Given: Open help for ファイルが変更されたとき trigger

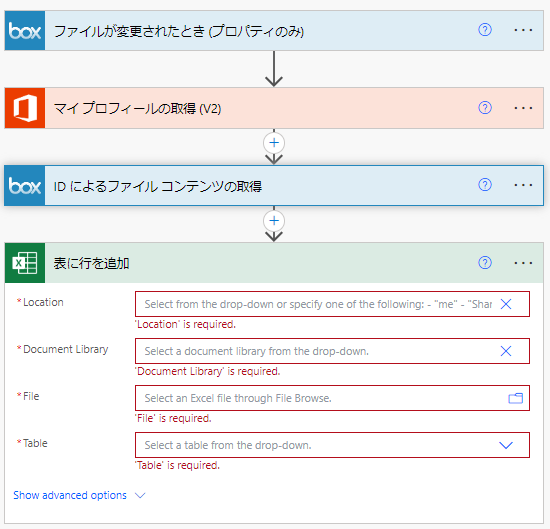Looking at the screenshot, I should 485,30.
